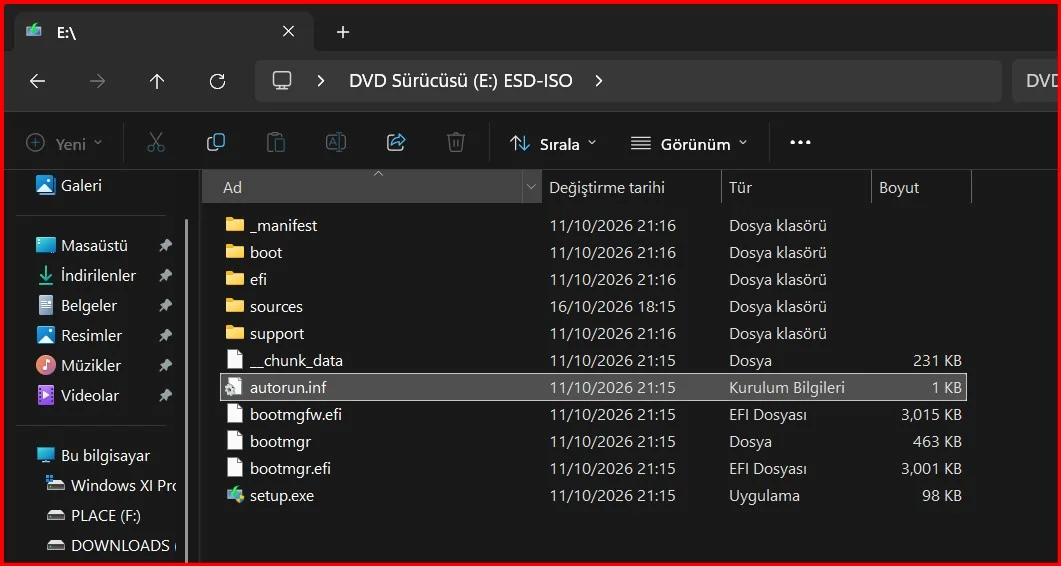1061x566 pixels.
Task: Unpin Müzikler using its pin icon
Action: click(165, 366)
